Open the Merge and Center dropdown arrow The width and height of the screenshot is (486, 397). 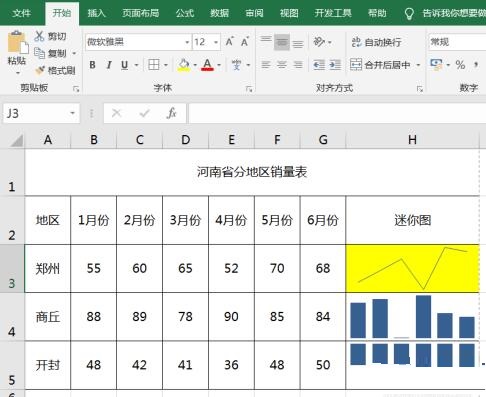point(418,65)
